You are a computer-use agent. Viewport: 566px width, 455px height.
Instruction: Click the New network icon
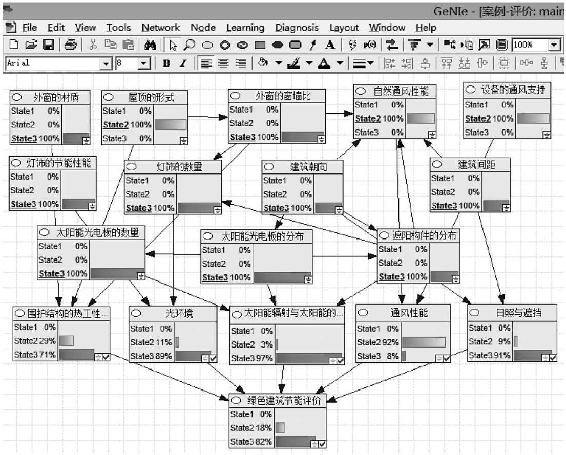point(13,45)
